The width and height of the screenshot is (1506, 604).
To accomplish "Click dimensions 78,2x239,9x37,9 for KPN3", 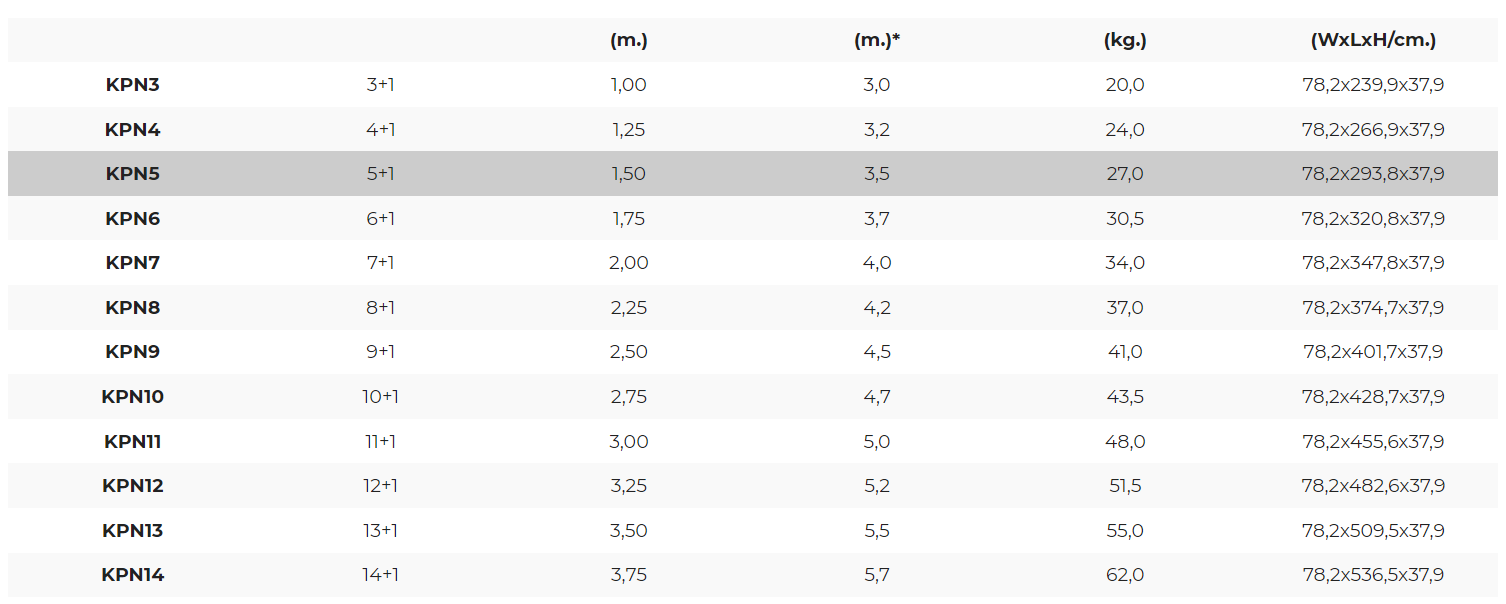I will pyautogui.click(x=1373, y=85).
